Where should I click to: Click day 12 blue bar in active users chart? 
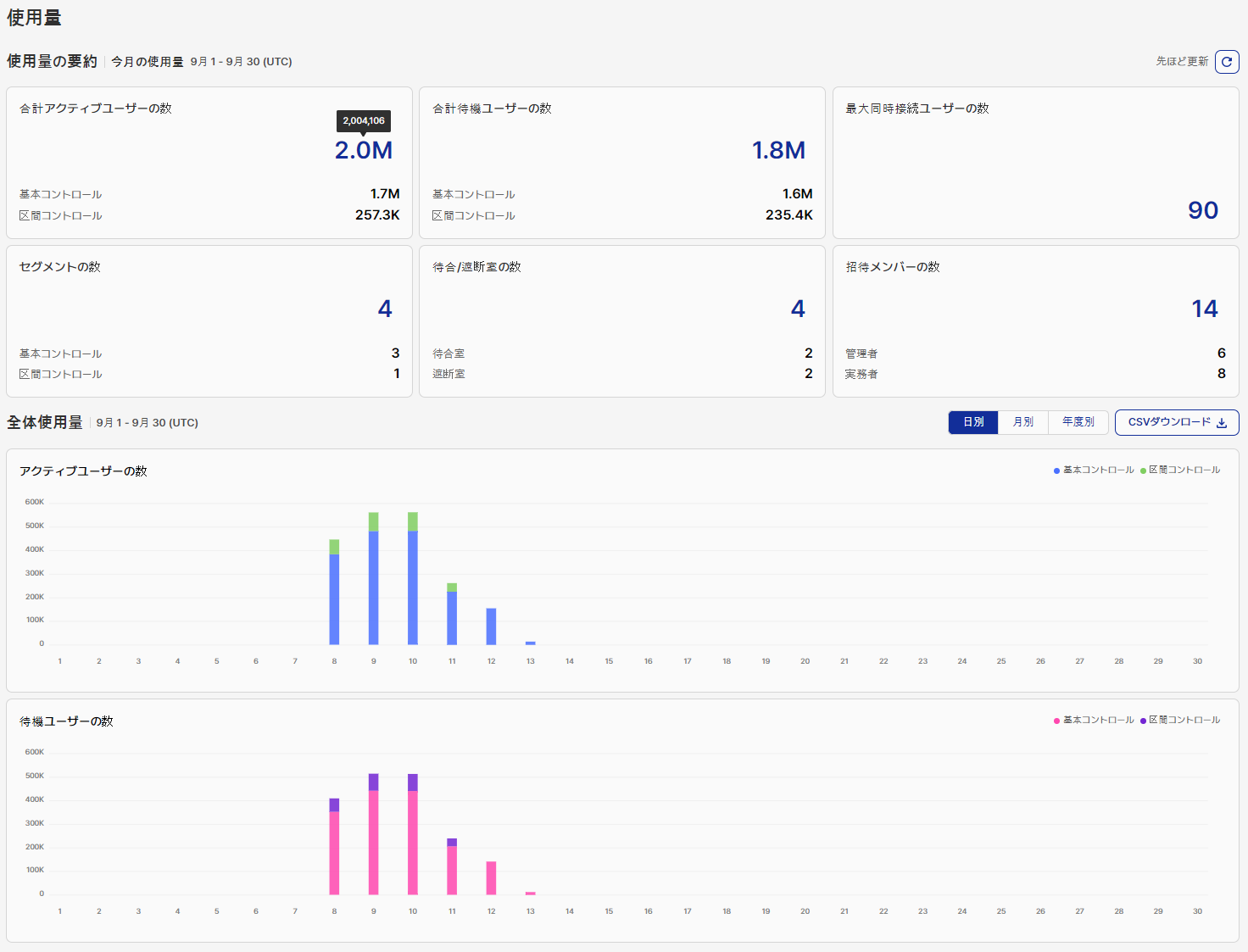pos(491,626)
